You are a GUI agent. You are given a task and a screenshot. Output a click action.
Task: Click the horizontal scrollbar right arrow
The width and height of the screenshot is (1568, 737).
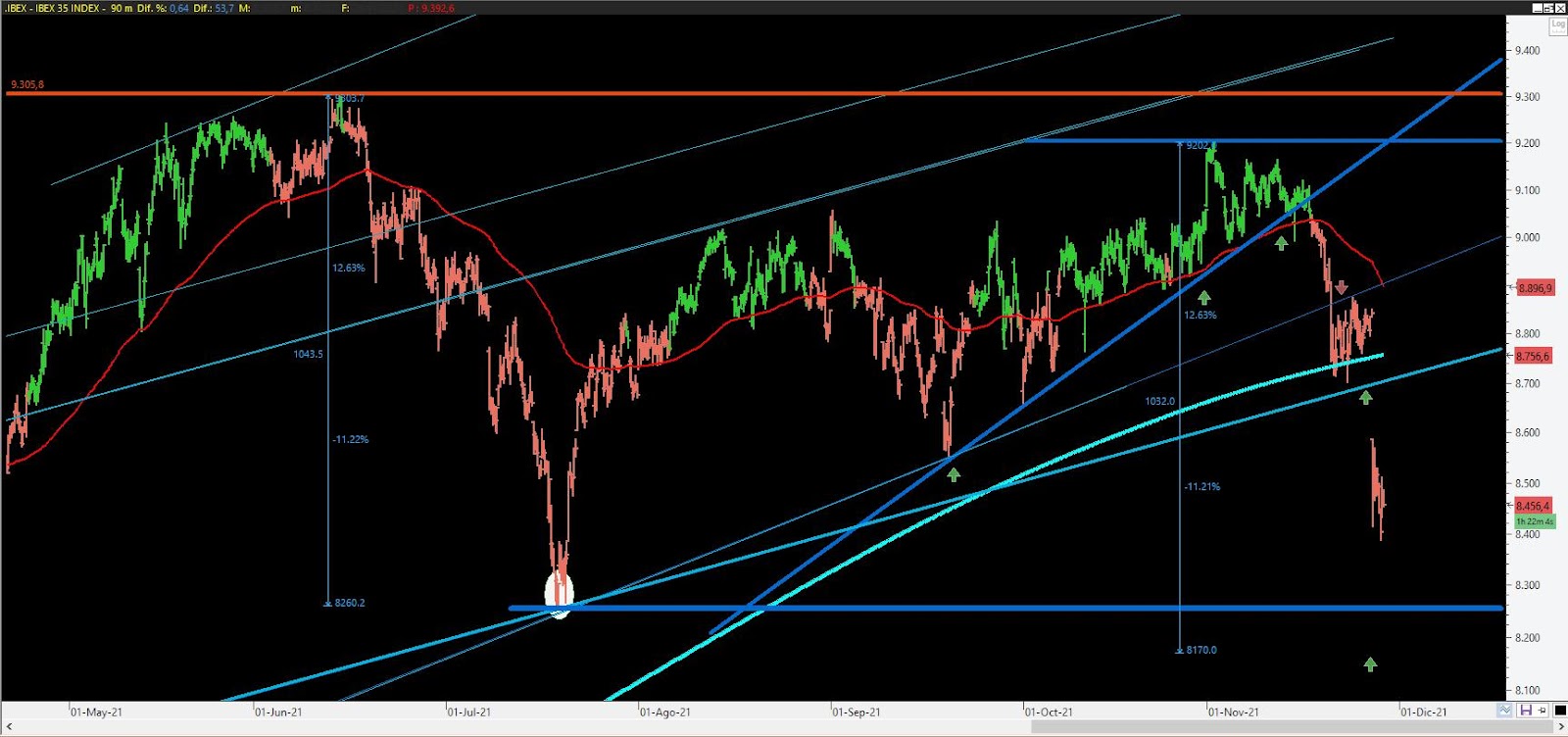click(x=1560, y=727)
